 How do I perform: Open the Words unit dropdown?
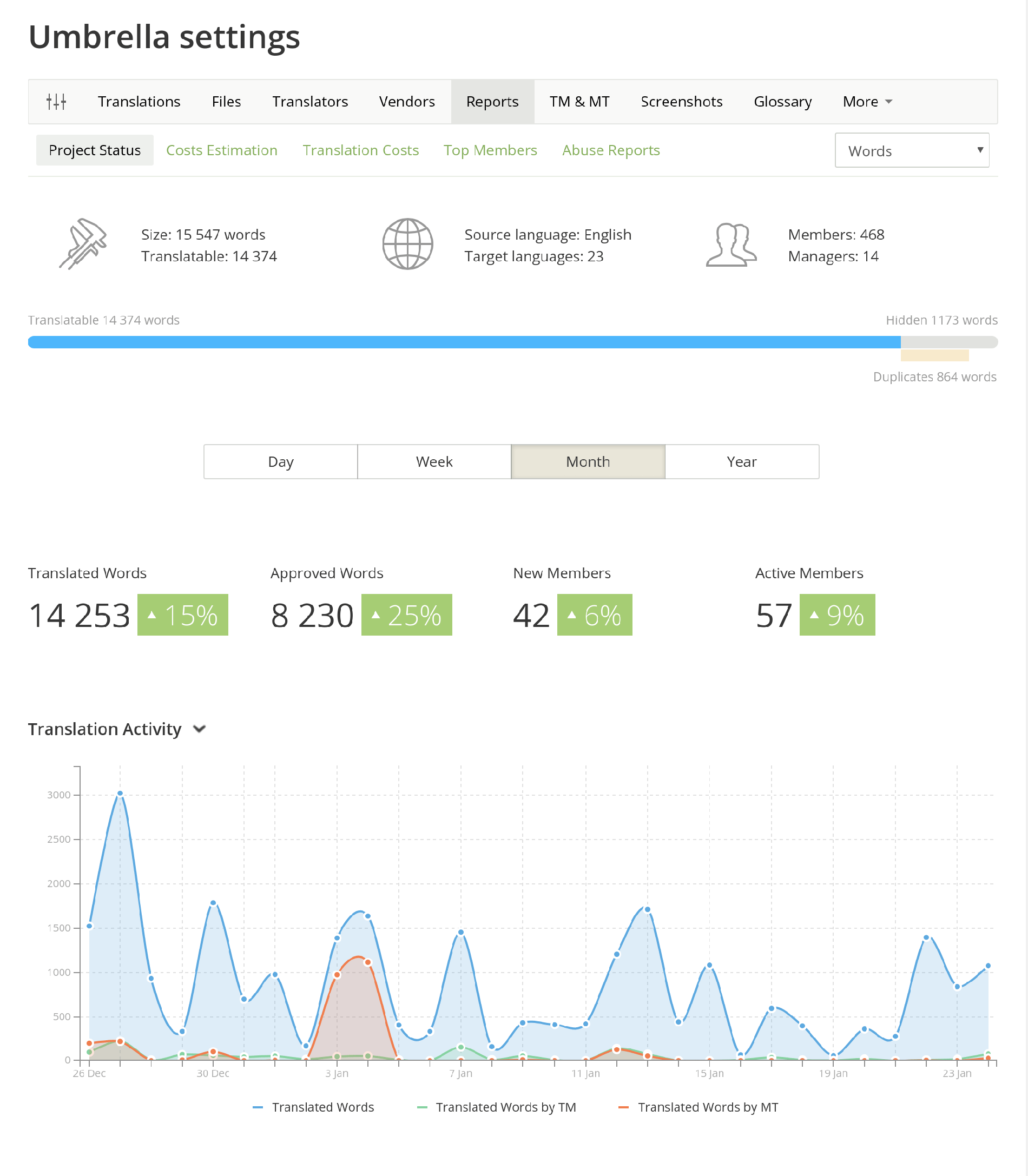[912, 150]
